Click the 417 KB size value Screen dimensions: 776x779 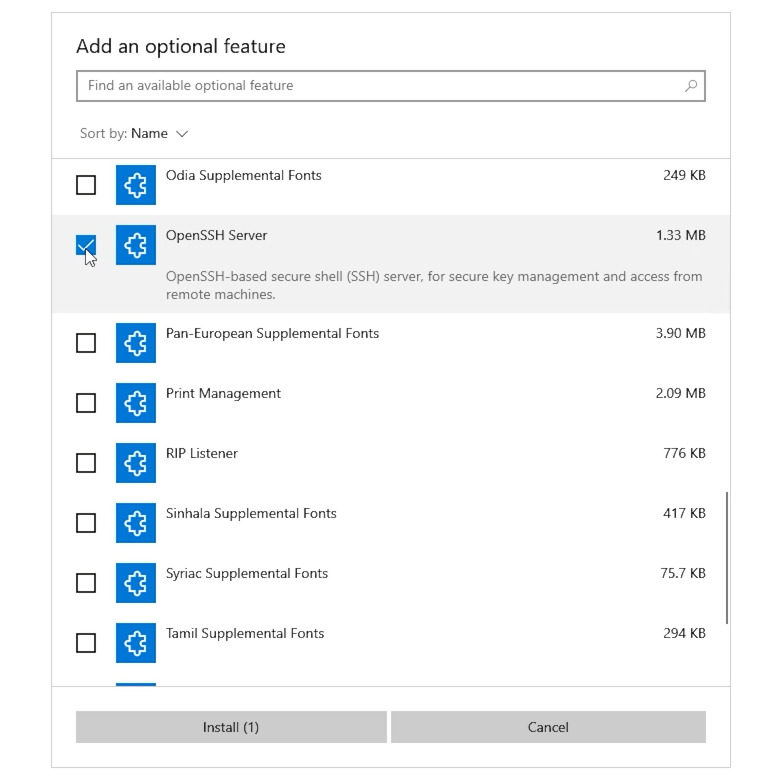click(684, 513)
